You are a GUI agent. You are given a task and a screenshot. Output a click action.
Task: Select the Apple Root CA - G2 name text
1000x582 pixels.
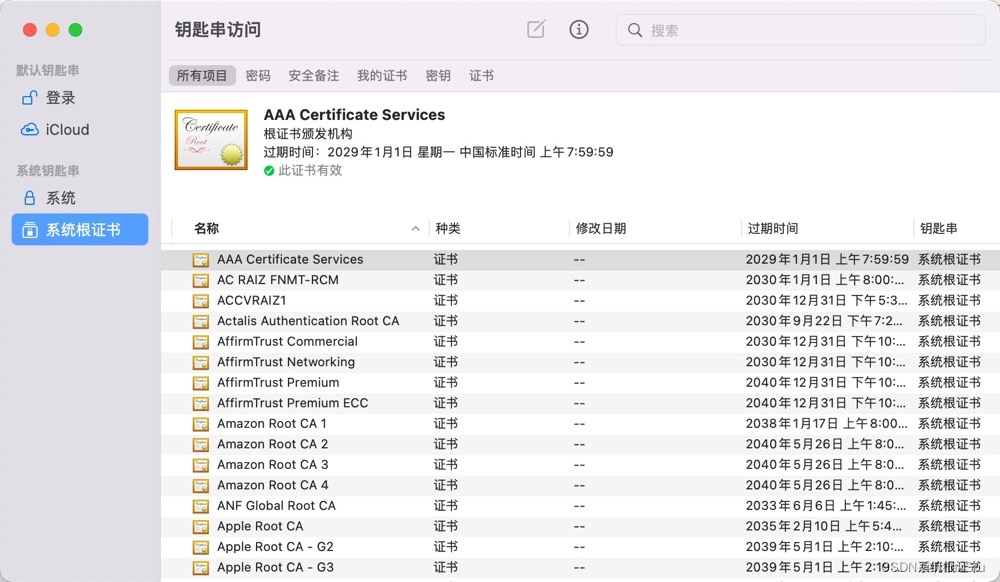tap(276, 547)
